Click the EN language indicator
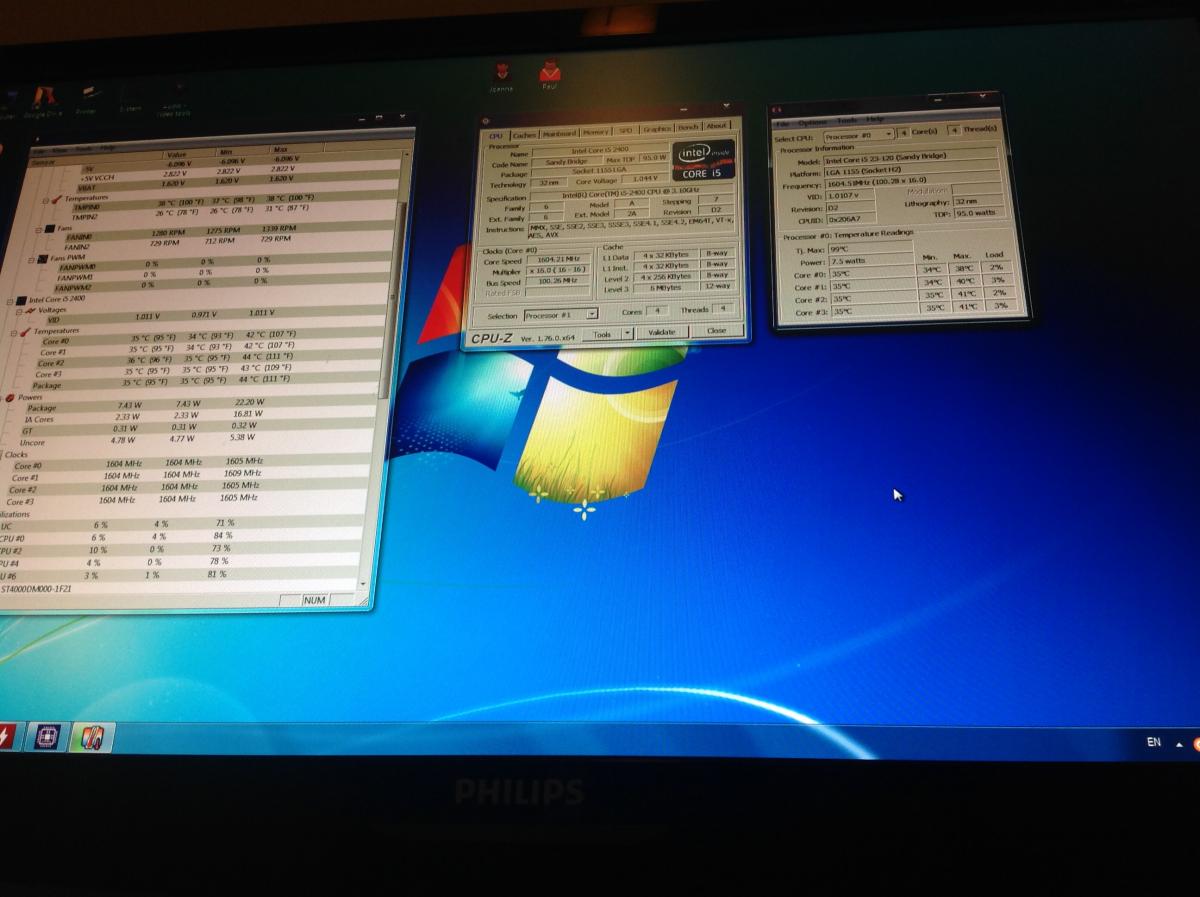Image resolution: width=1200 pixels, height=897 pixels. click(x=1153, y=743)
